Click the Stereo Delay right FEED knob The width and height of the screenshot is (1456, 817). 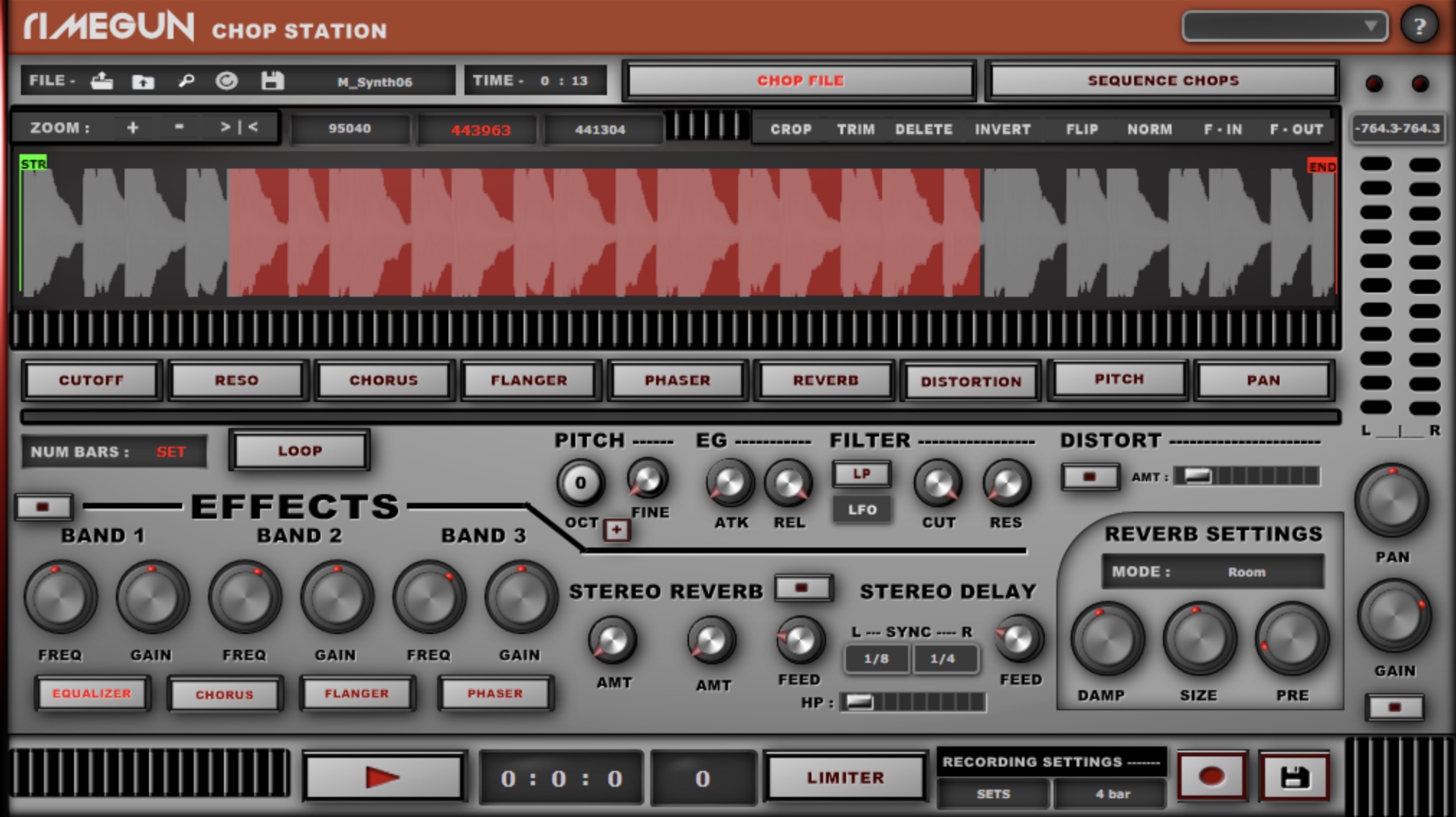pos(1018,639)
